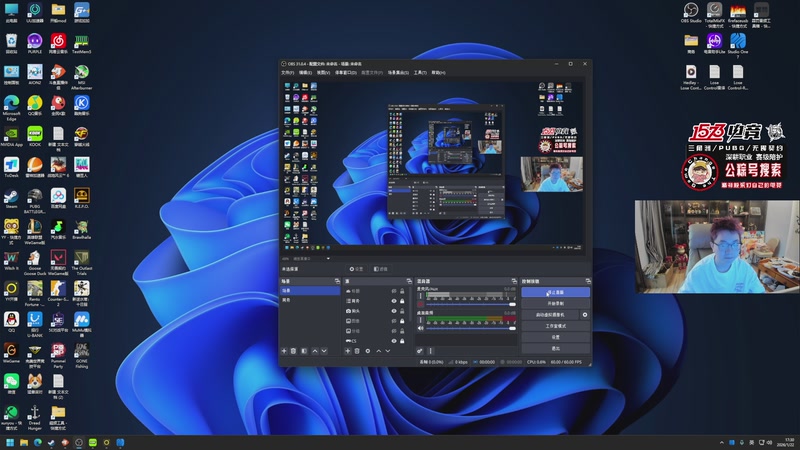800x450 pixels.
Task: Open virtual camera settings gear icon
Action: [585, 314]
